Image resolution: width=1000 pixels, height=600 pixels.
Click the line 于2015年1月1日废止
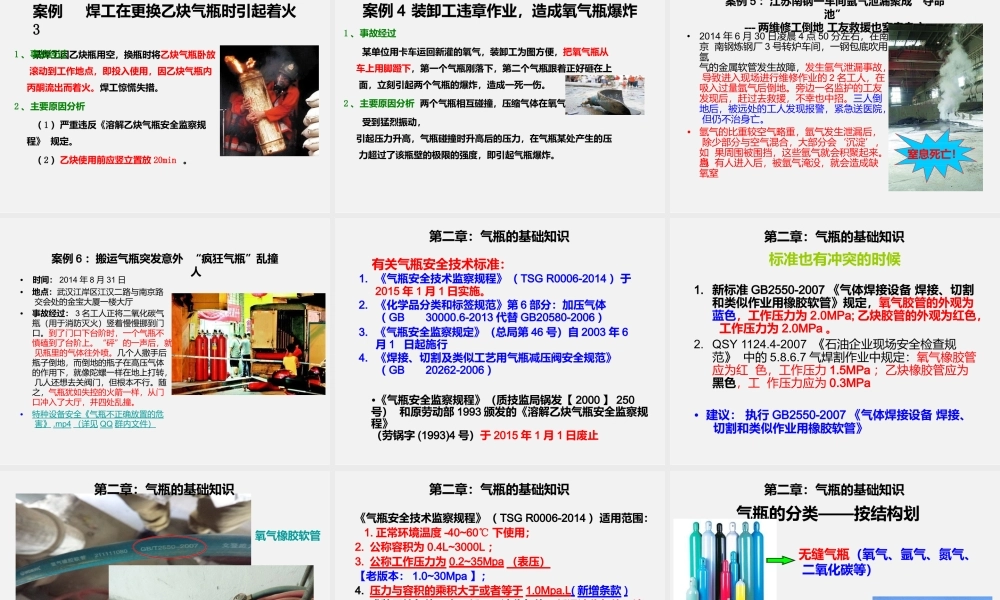click(x=539, y=435)
